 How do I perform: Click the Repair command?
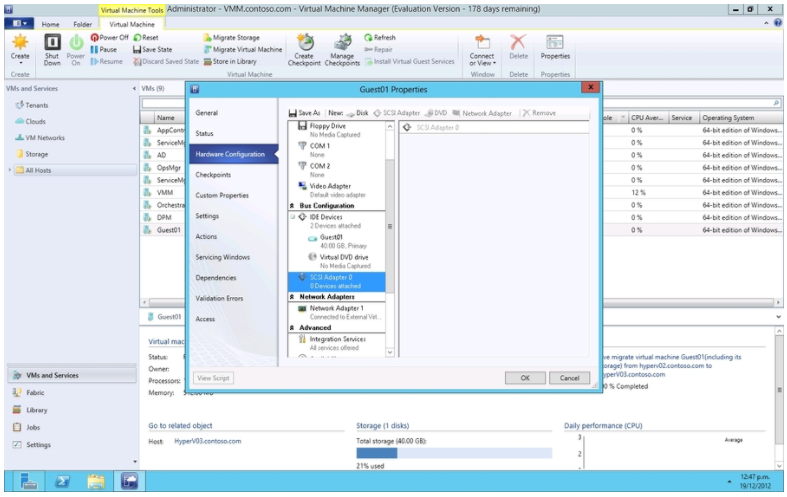coord(378,50)
